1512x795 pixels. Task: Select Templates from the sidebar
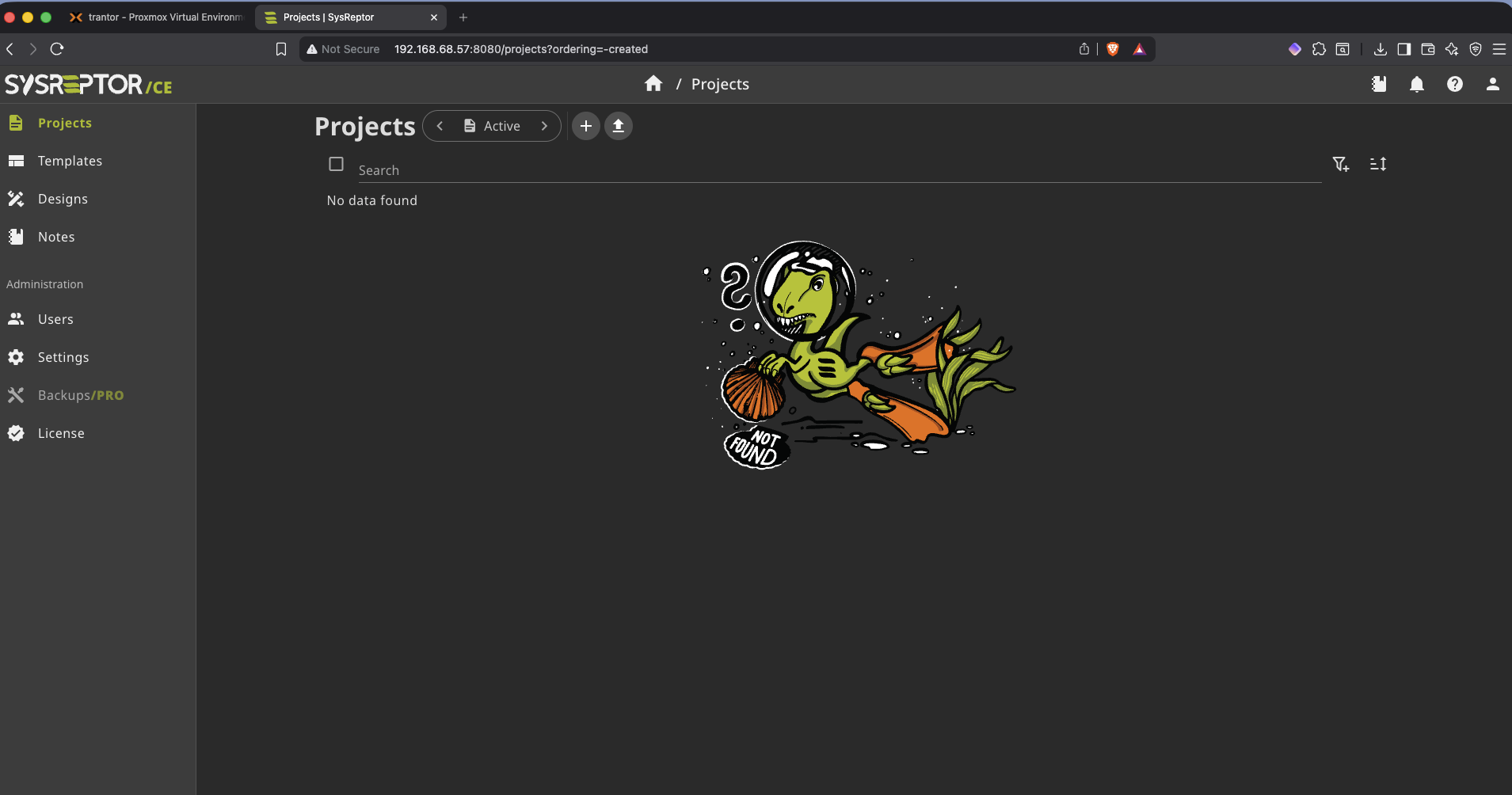[70, 161]
